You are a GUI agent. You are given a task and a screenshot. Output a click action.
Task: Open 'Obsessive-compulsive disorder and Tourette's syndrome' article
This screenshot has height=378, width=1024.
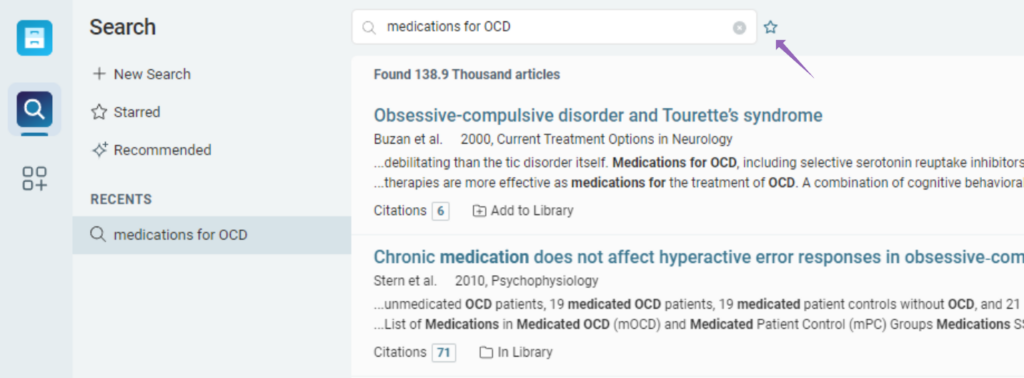point(598,116)
